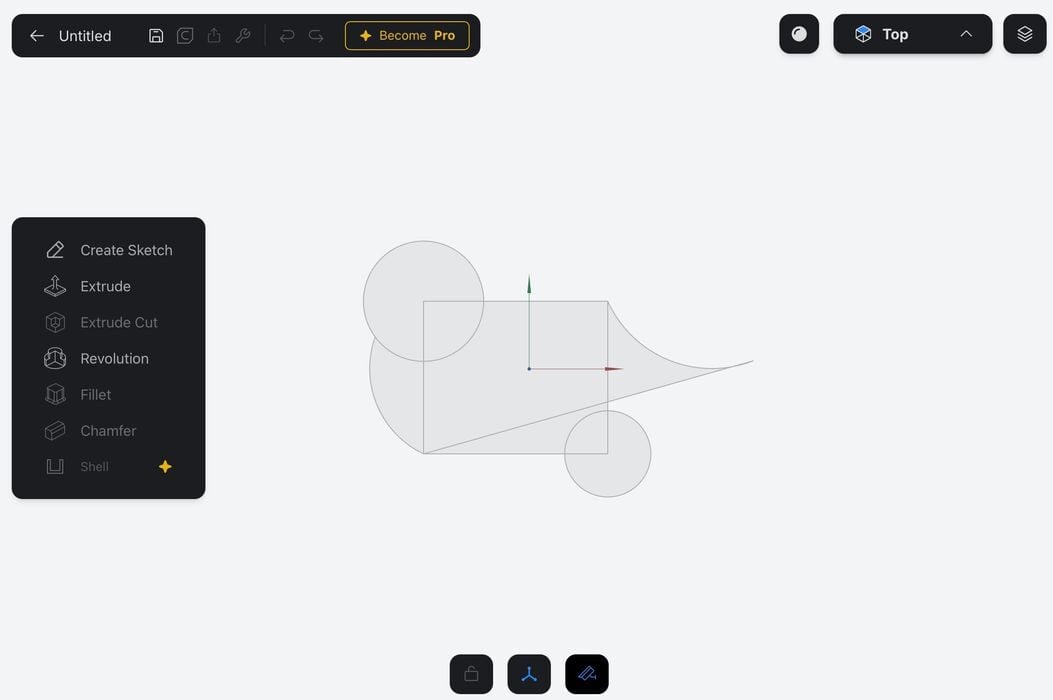Click the export/share icon in the top toolbar

pos(214,36)
